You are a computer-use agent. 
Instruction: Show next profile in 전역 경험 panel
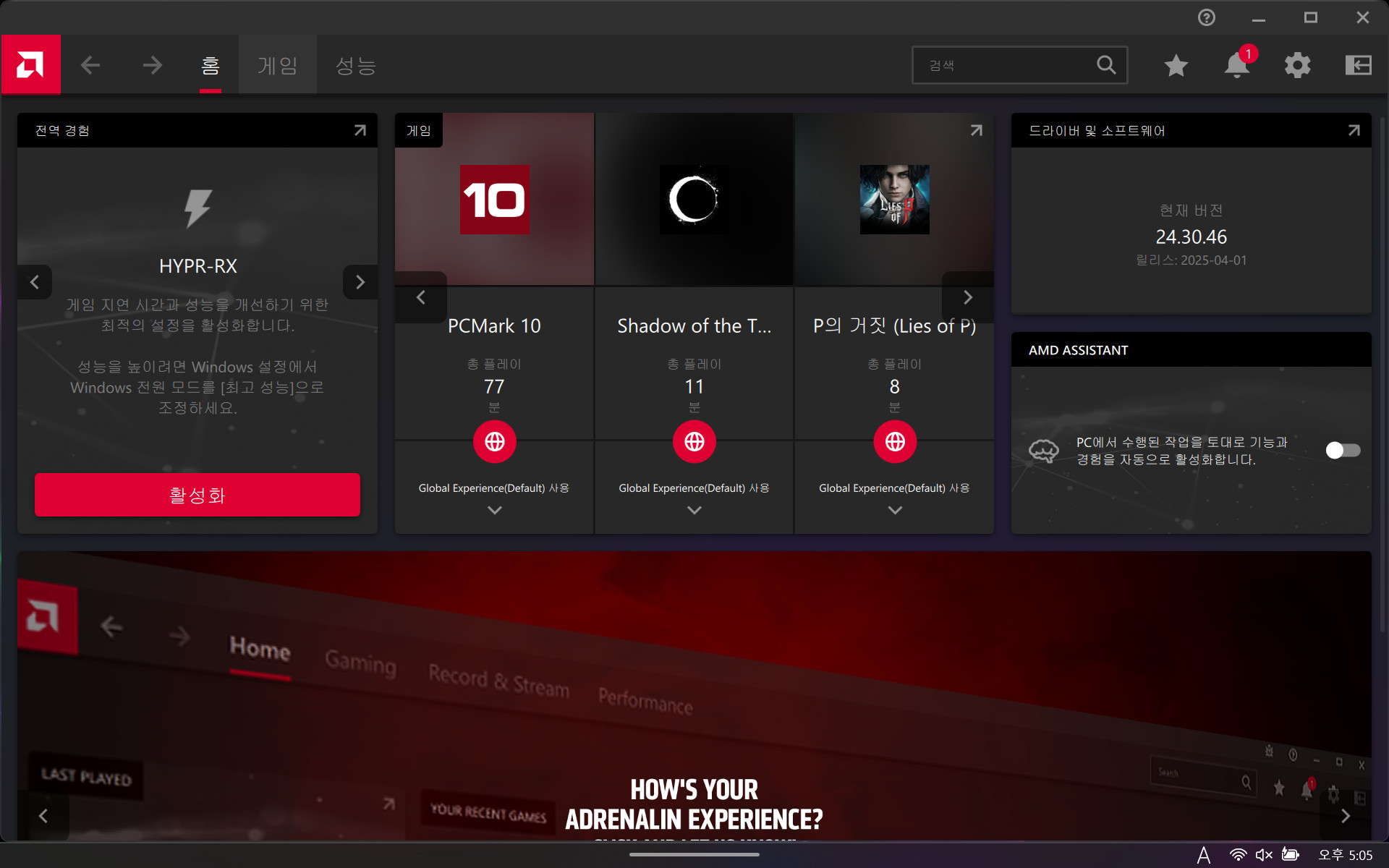(360, 282)
